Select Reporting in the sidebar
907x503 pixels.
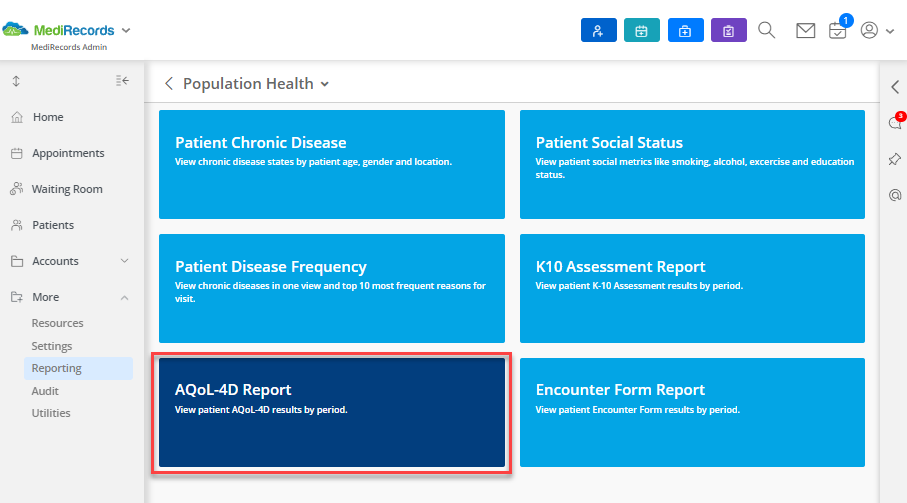(x=78, y=368)
